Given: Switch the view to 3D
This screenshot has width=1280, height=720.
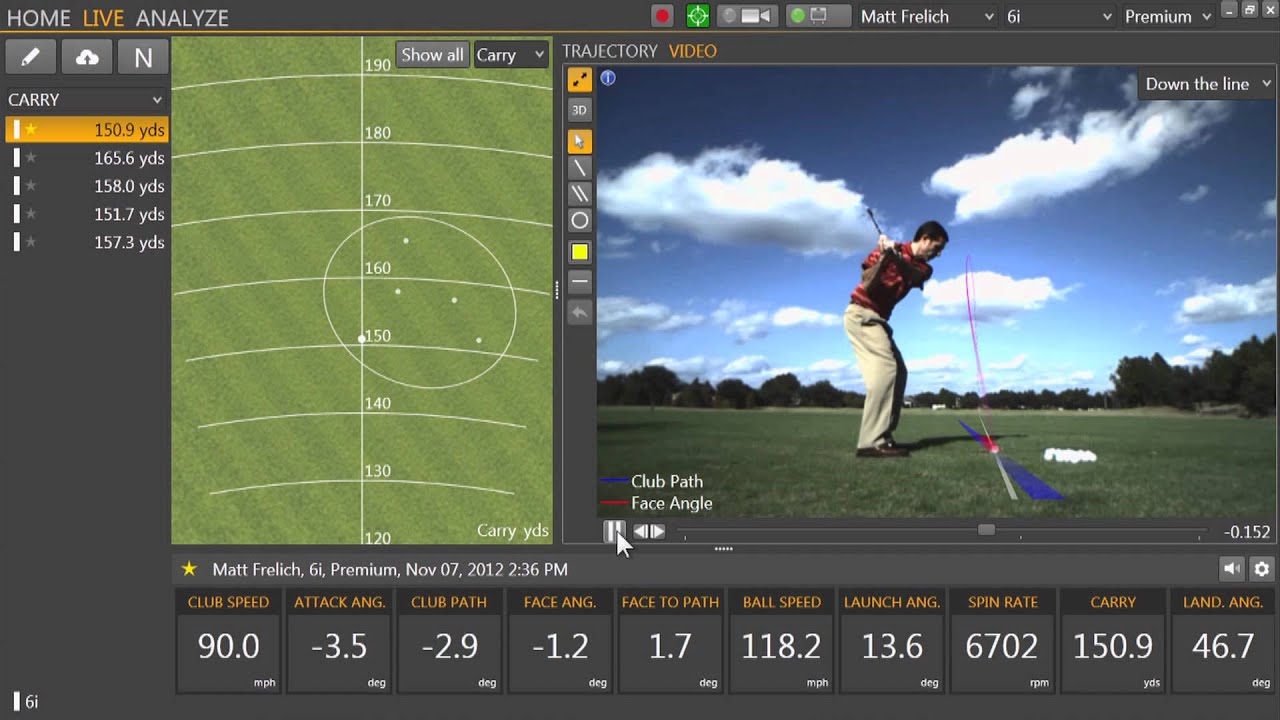Looking at the screenshot, I should click(x=579, y=110).
